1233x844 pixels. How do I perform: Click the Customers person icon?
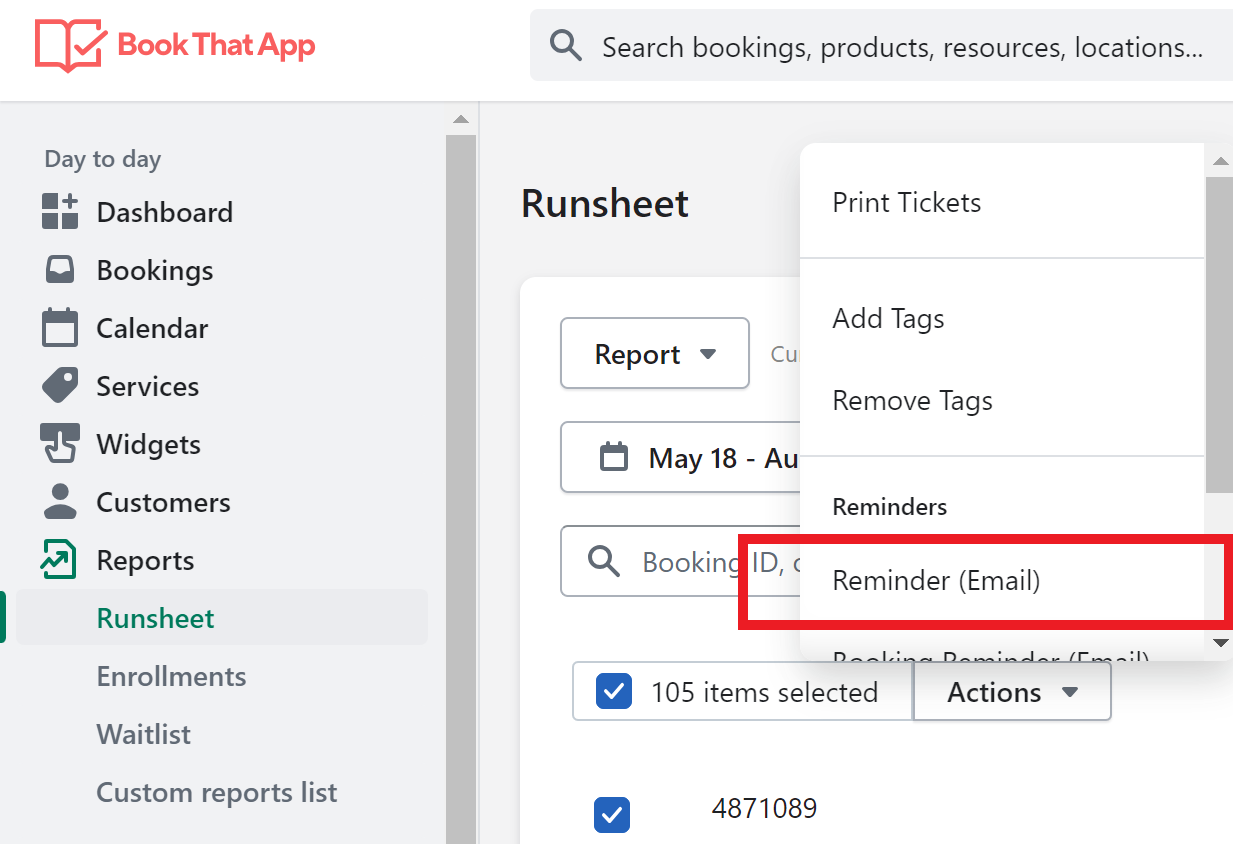coord(60,502)
